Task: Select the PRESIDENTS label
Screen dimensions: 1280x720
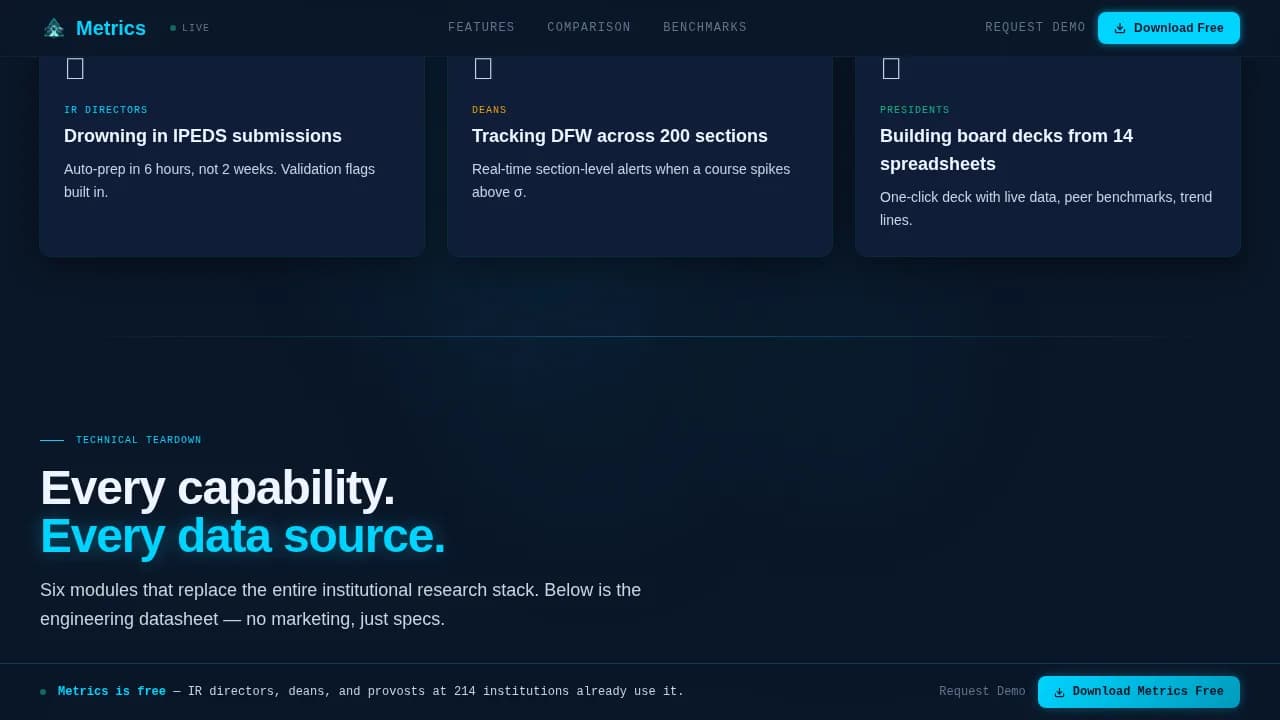Action: point(915,110)
